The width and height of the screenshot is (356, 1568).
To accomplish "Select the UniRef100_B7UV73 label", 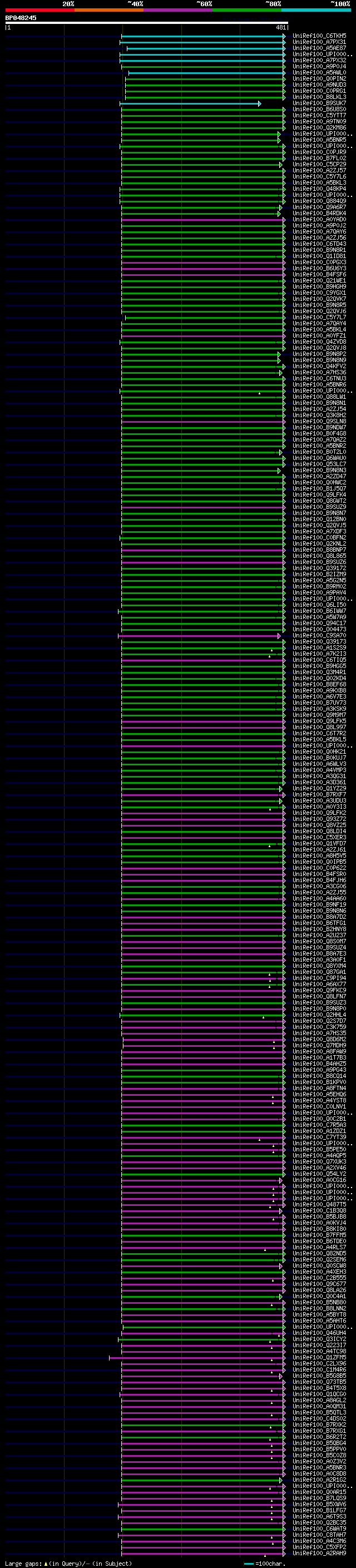I will [319, 703].
